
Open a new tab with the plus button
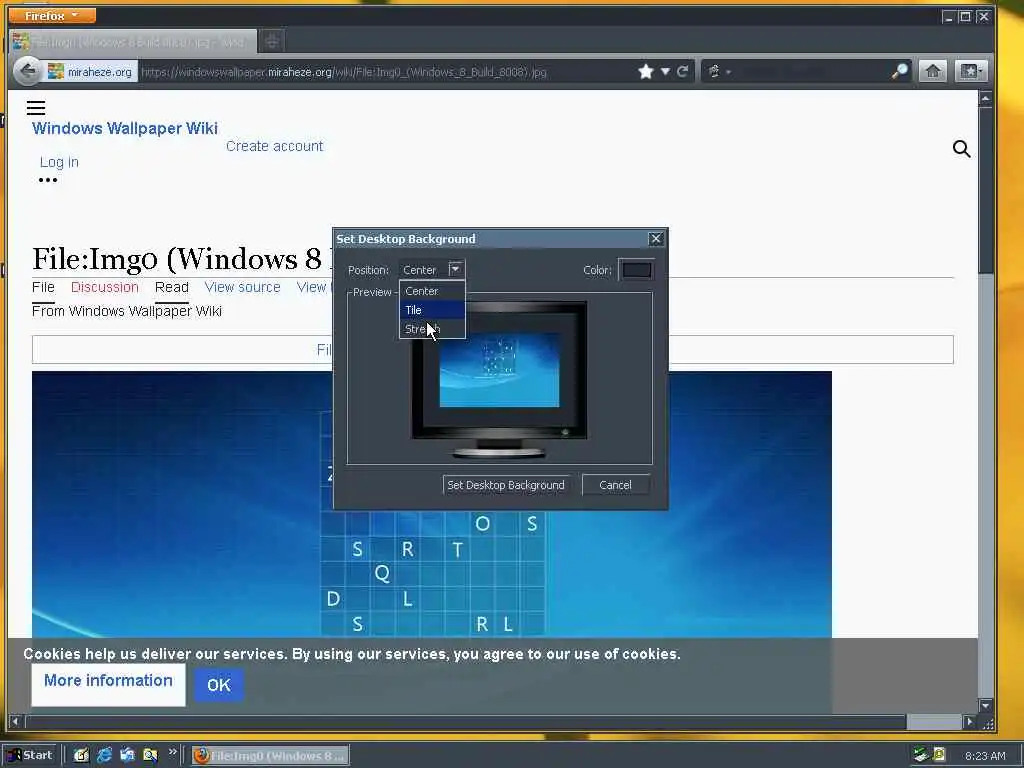point(272,41)
